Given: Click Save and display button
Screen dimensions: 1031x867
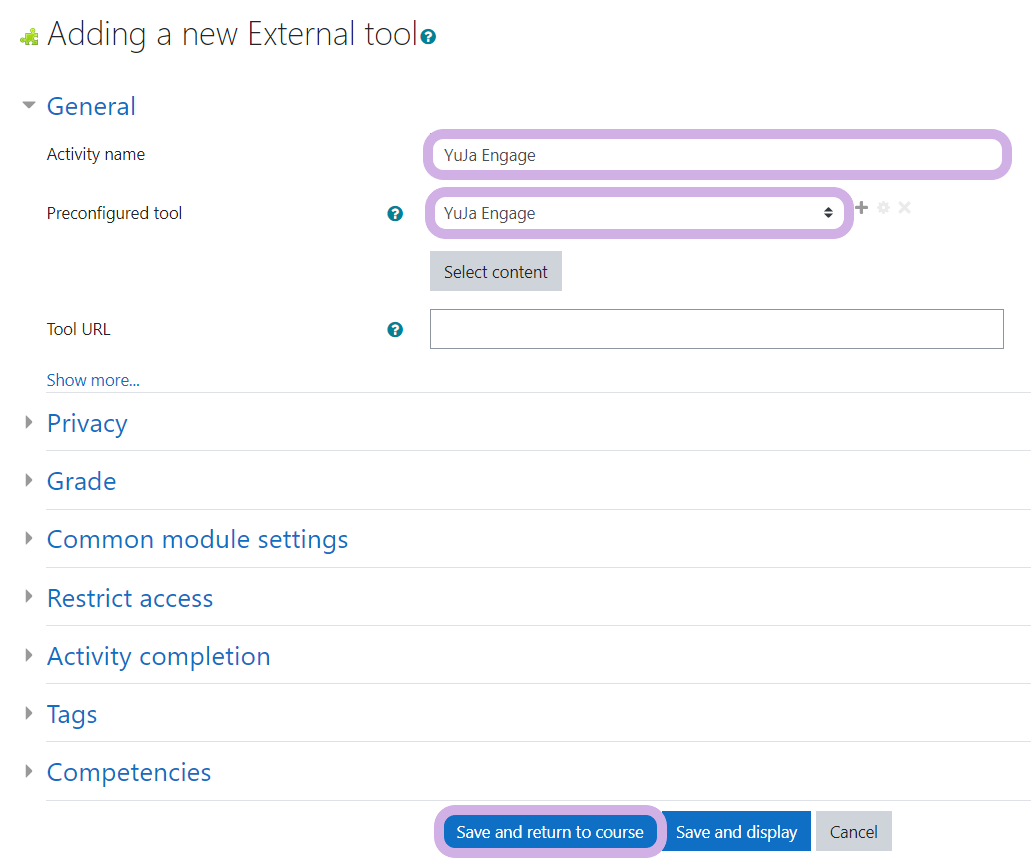Looking at the screenshot, I should tap(736, 832).
